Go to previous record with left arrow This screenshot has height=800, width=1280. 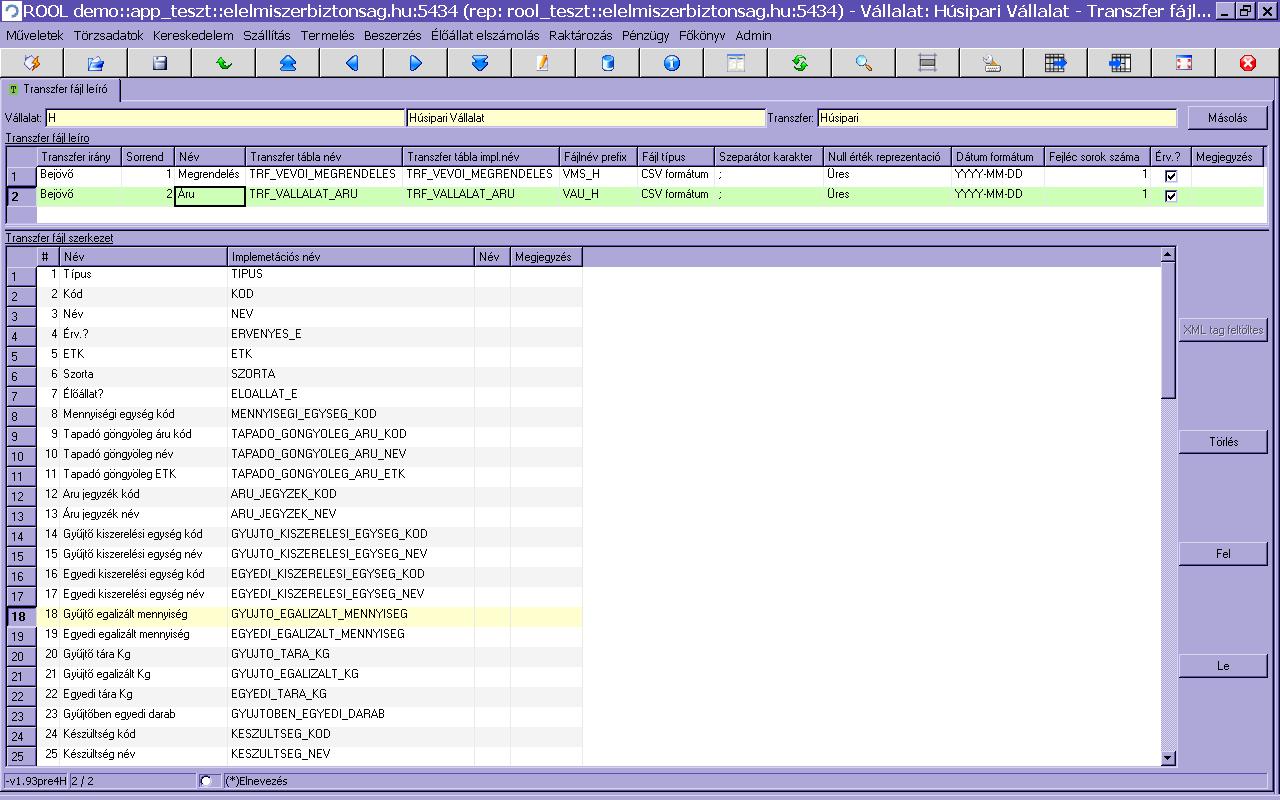click(x=352, y=63)
